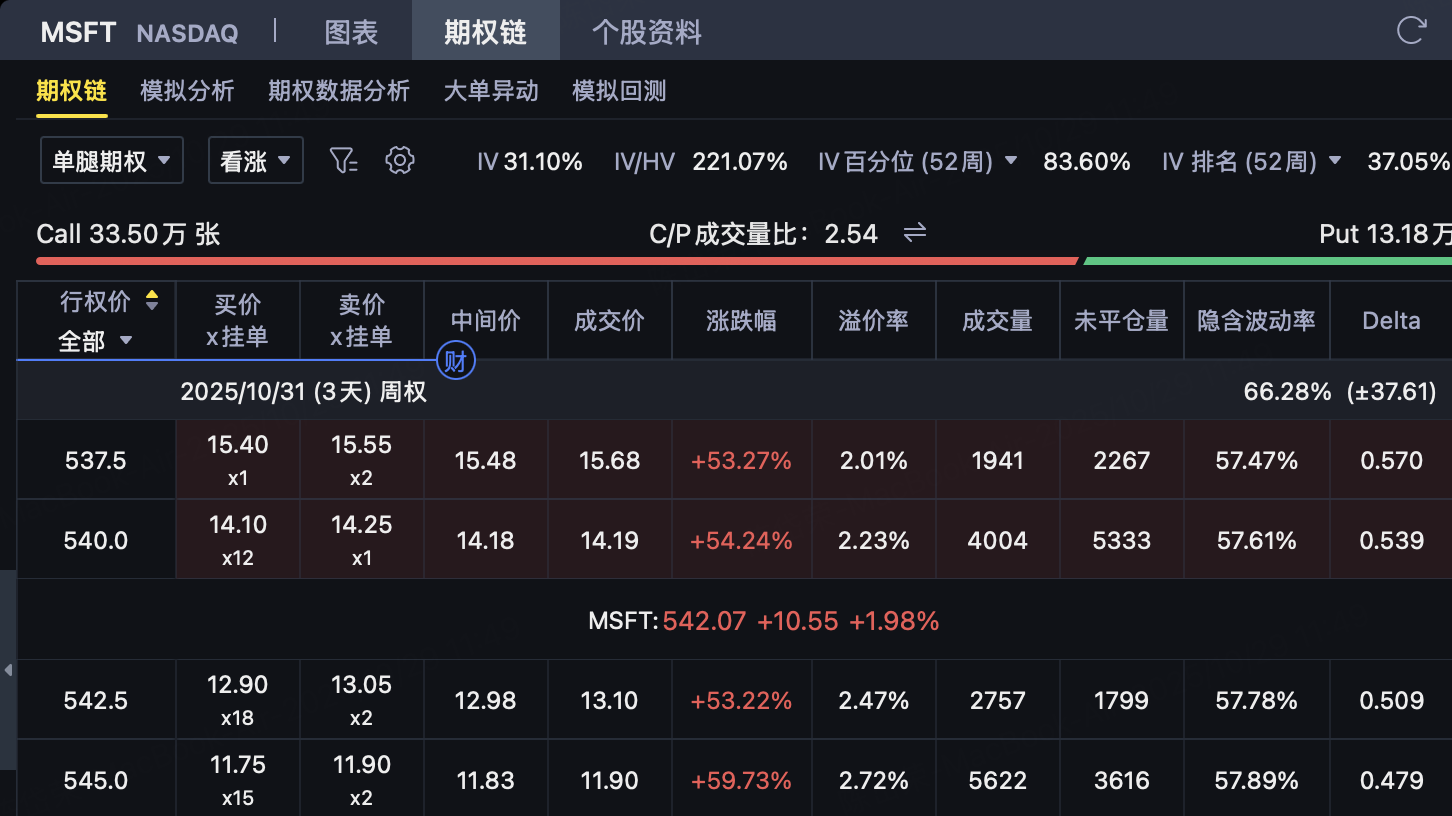Click the refresh icon at top right
The width and height of the screenshot is (1452, 816).
(x=1411, y=30)
